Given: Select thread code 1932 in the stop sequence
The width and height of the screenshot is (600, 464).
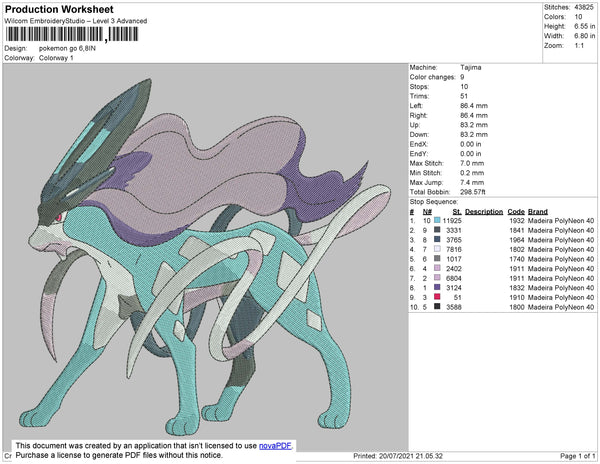Looking at the screenshot, I should click(517, 221).
